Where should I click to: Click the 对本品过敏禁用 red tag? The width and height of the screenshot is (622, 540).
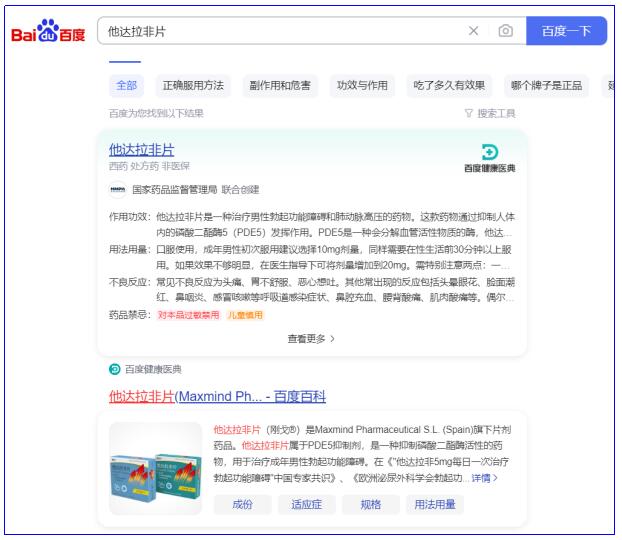pyautogui.click(x=188, y=315)
